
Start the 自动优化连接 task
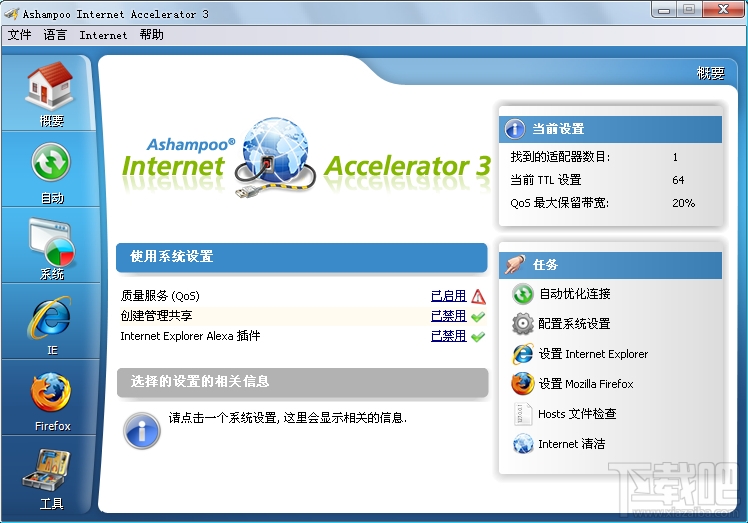[x=574, y=294]
